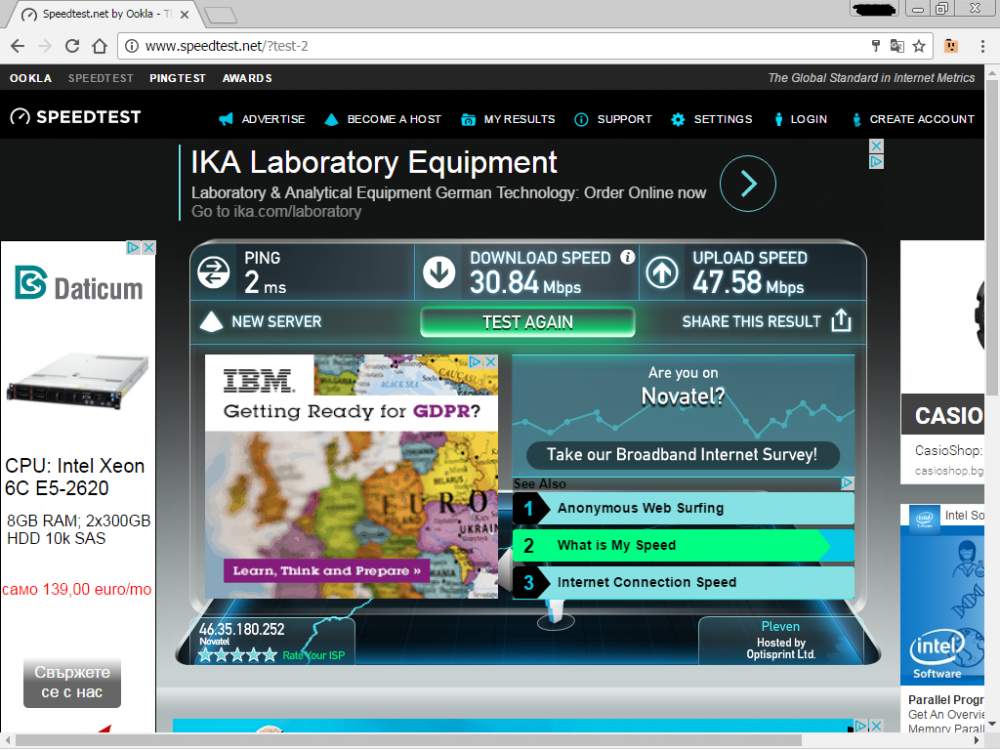Click the orange browser extension icon
The width and height of the screenshot is (1000, 750).
(x=951, y=46)
